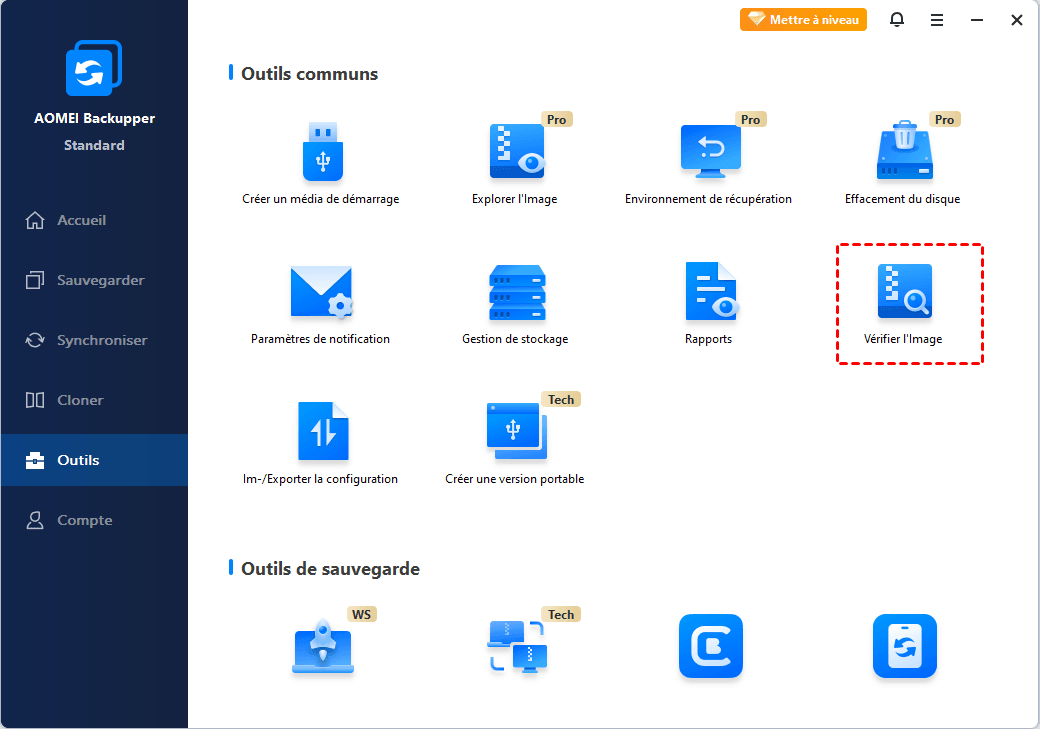1040x729 pixels.
Task: Click the Outils communs heading
Action: tap(310, 74)
